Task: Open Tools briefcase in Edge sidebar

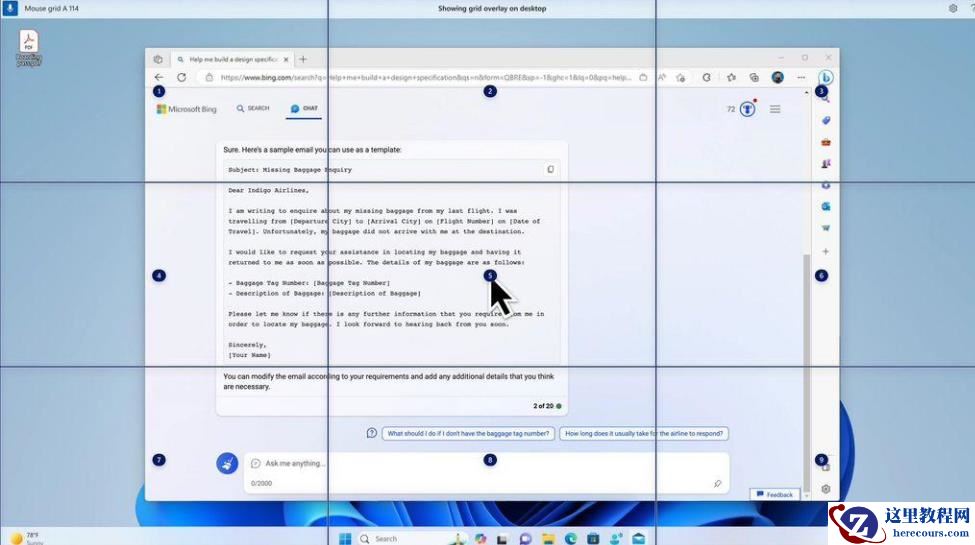Action: tap(826, 142)
